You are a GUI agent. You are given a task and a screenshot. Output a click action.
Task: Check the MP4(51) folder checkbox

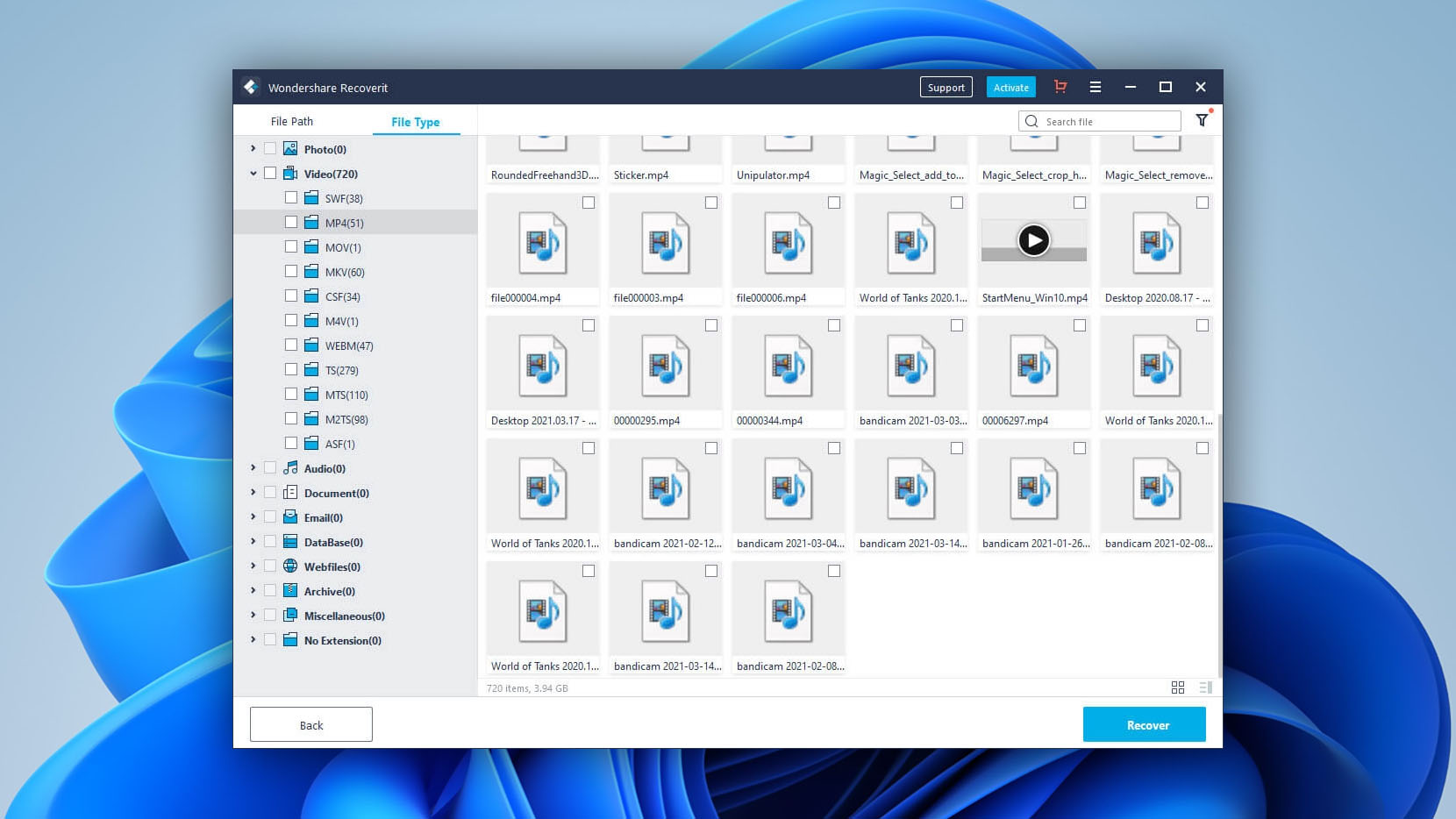291,223
